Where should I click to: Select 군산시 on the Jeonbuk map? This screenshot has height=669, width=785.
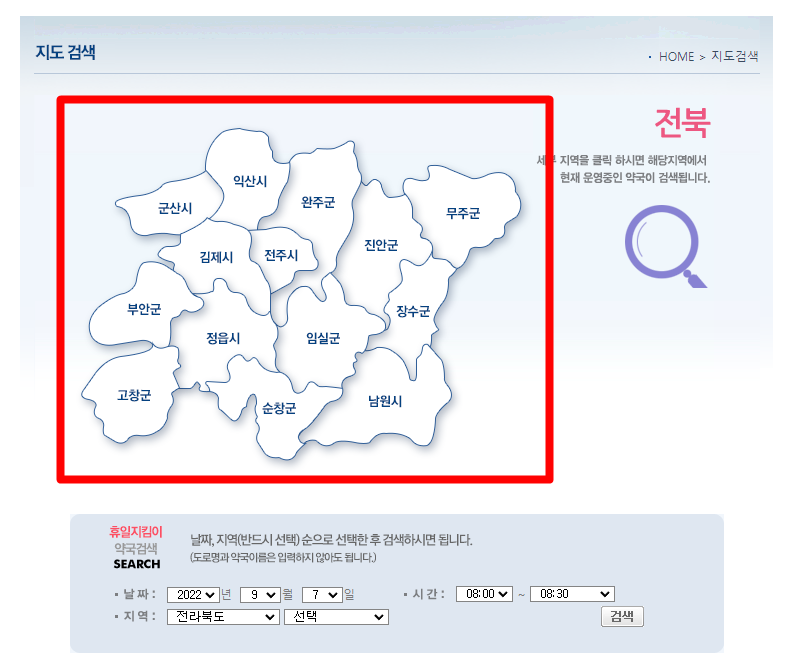click(x=175, y=208)
